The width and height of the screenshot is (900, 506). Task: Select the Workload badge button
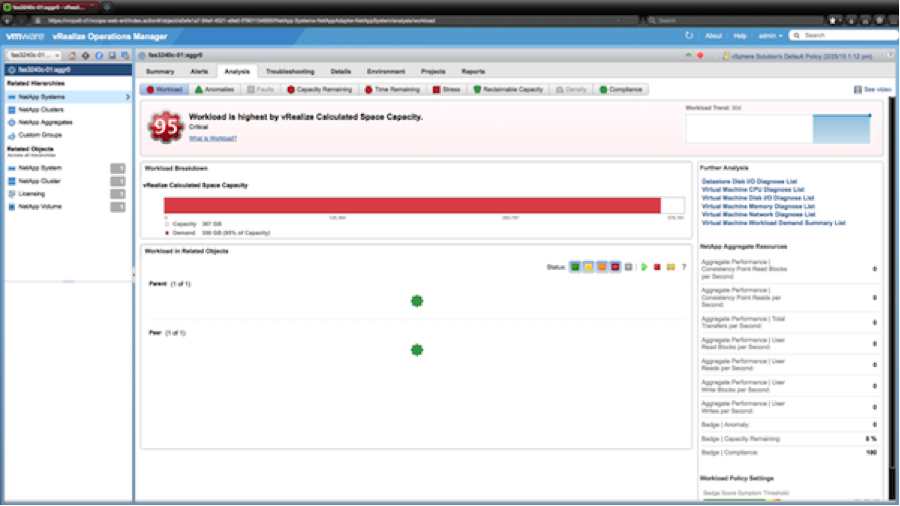point(165,89)
